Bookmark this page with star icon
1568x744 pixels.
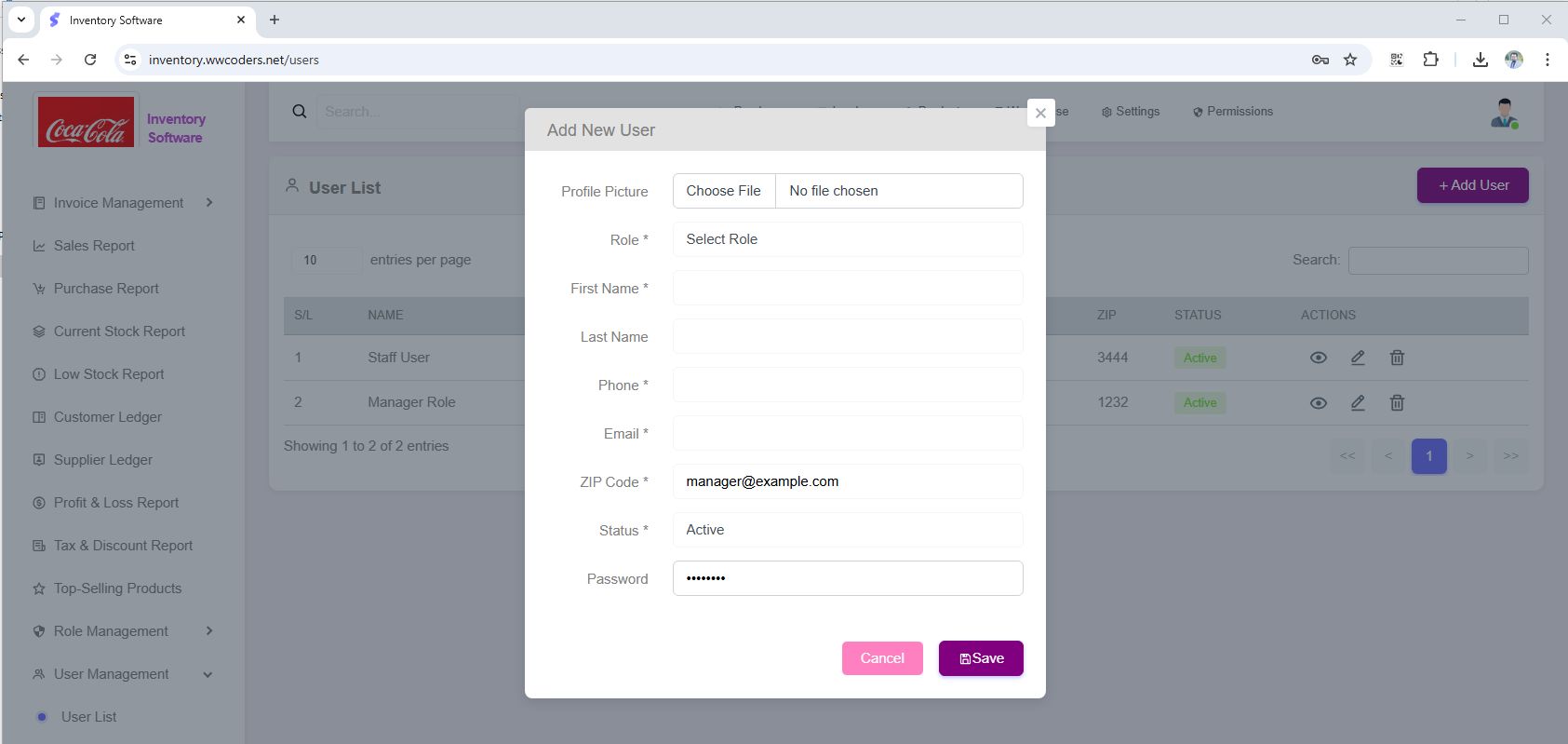[x=1350, y=60]
